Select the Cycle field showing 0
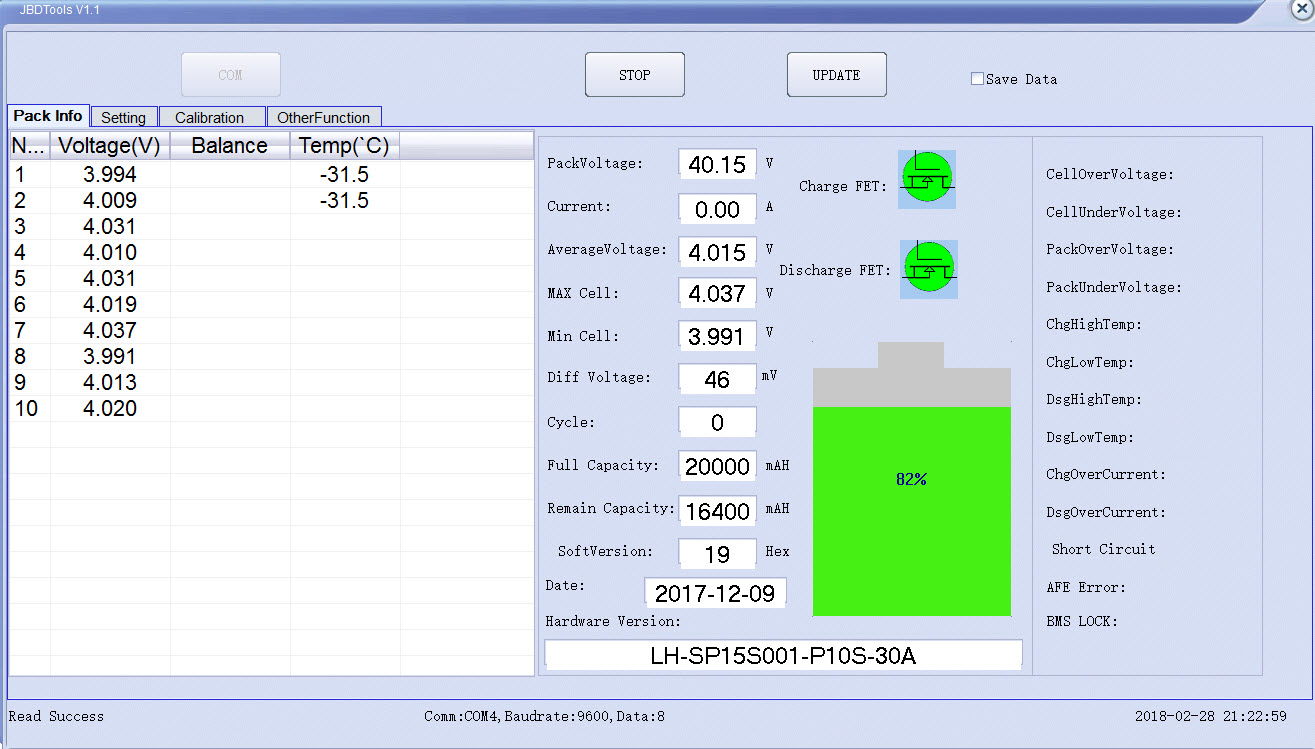The height and width of the screenshot is (749, 1315). coord(718,423)
